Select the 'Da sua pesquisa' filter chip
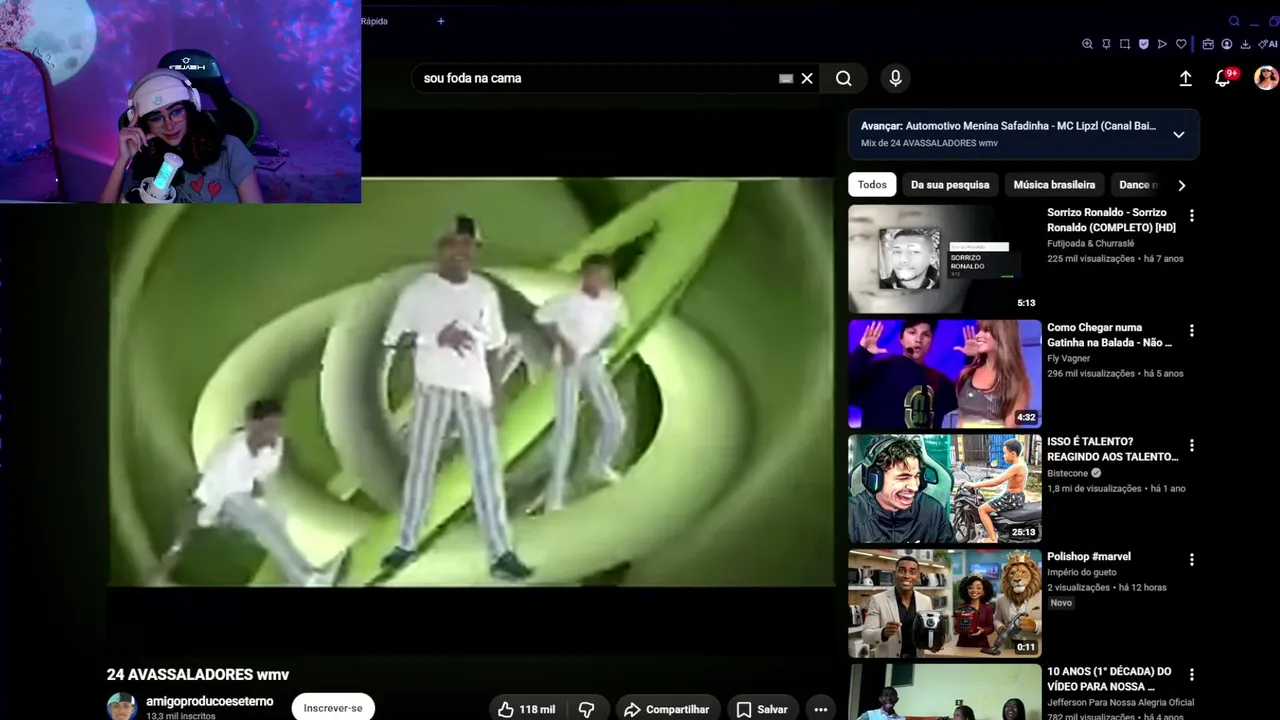 (x=950, y=185)
